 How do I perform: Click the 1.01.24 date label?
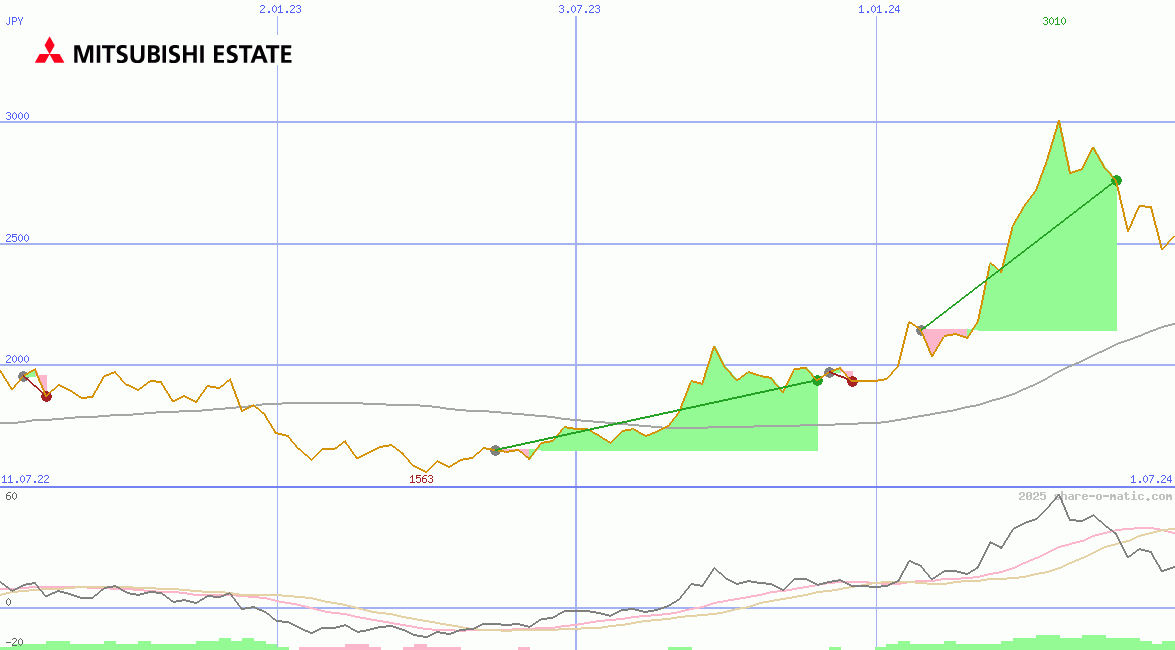879,9
